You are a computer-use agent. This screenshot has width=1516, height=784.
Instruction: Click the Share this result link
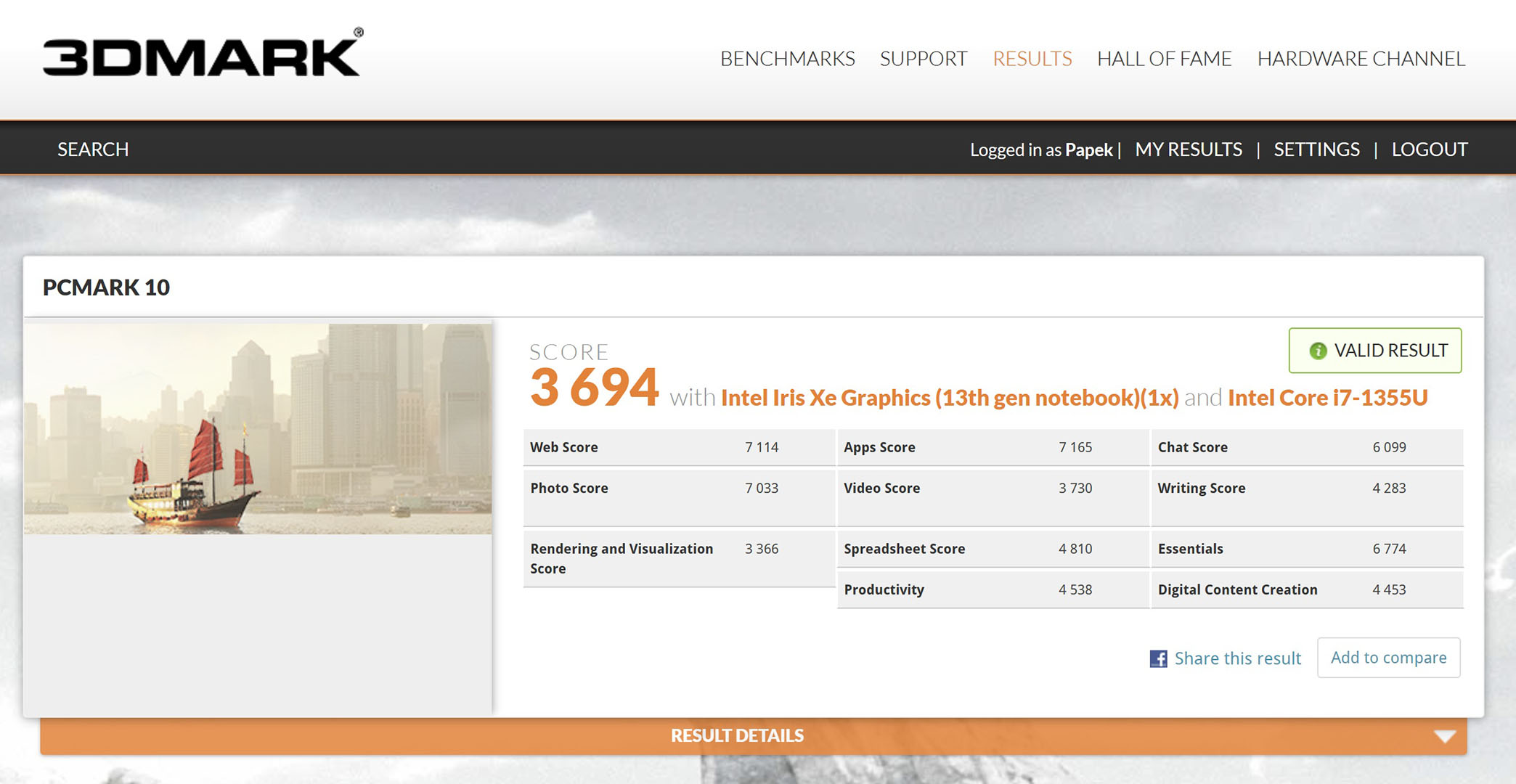(x=1237, y=658)
